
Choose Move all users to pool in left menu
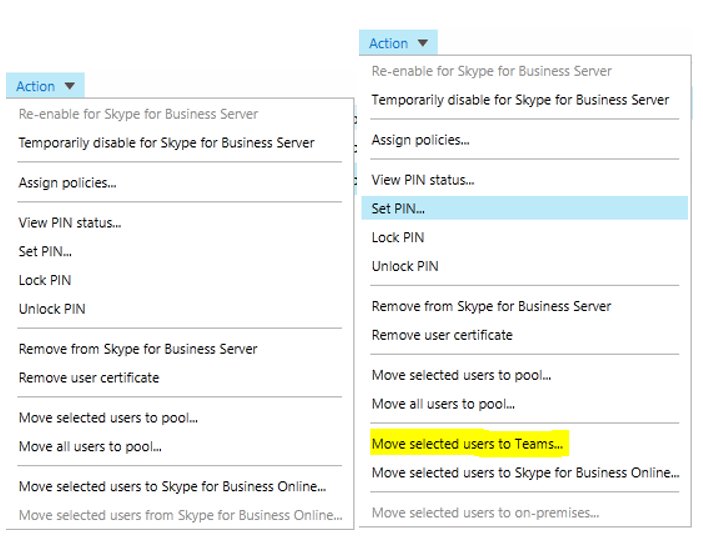point(90,447)
